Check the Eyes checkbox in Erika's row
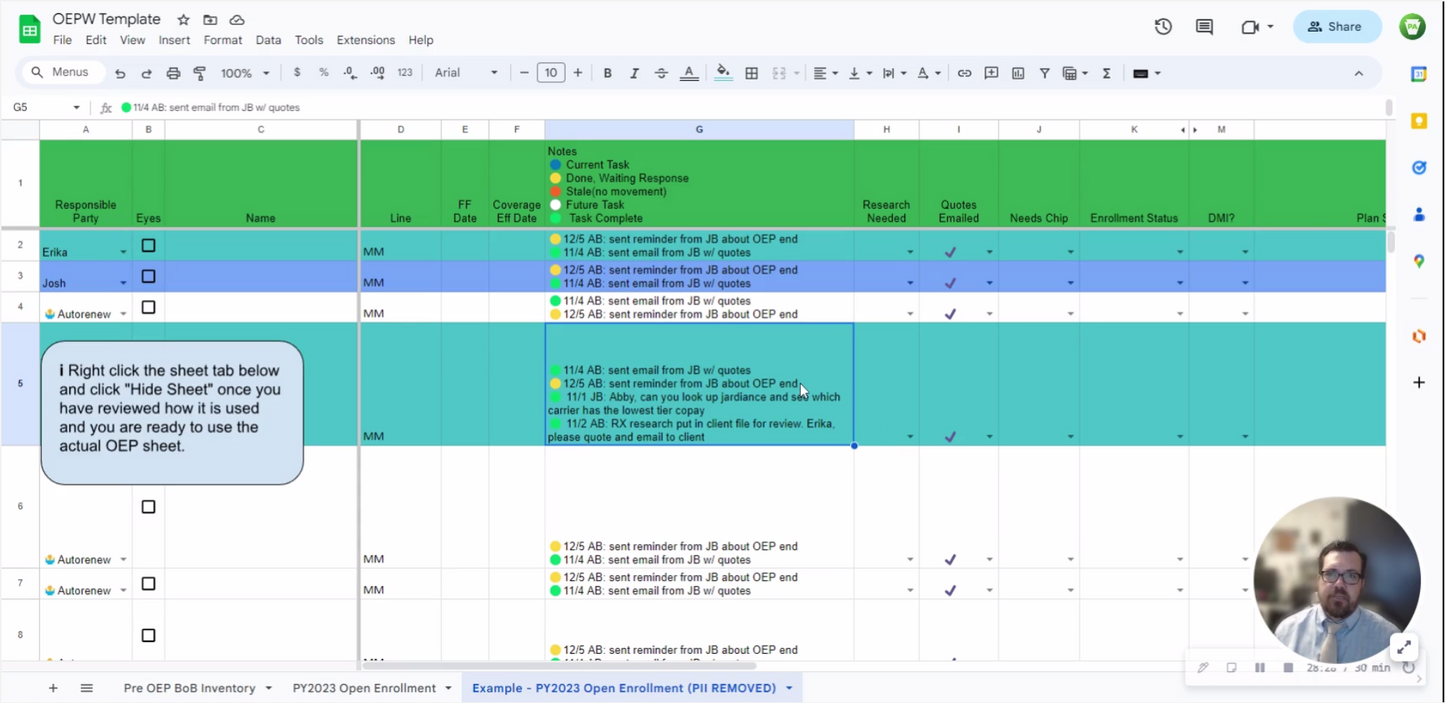1445x703 pixels. pos(148,246)
